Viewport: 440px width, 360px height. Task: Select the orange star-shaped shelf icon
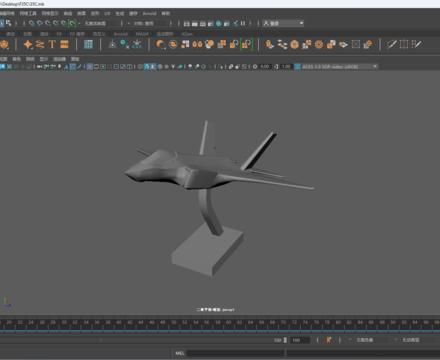tap(28, 44)
